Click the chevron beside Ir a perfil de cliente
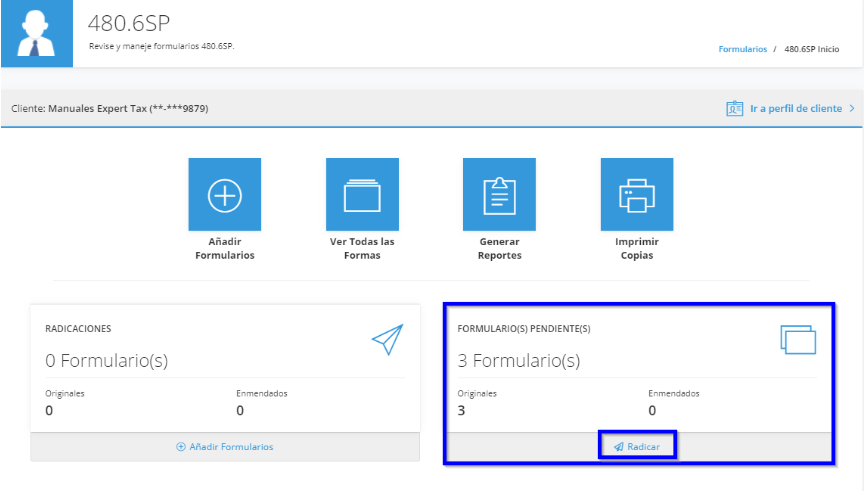 [852, 108]
